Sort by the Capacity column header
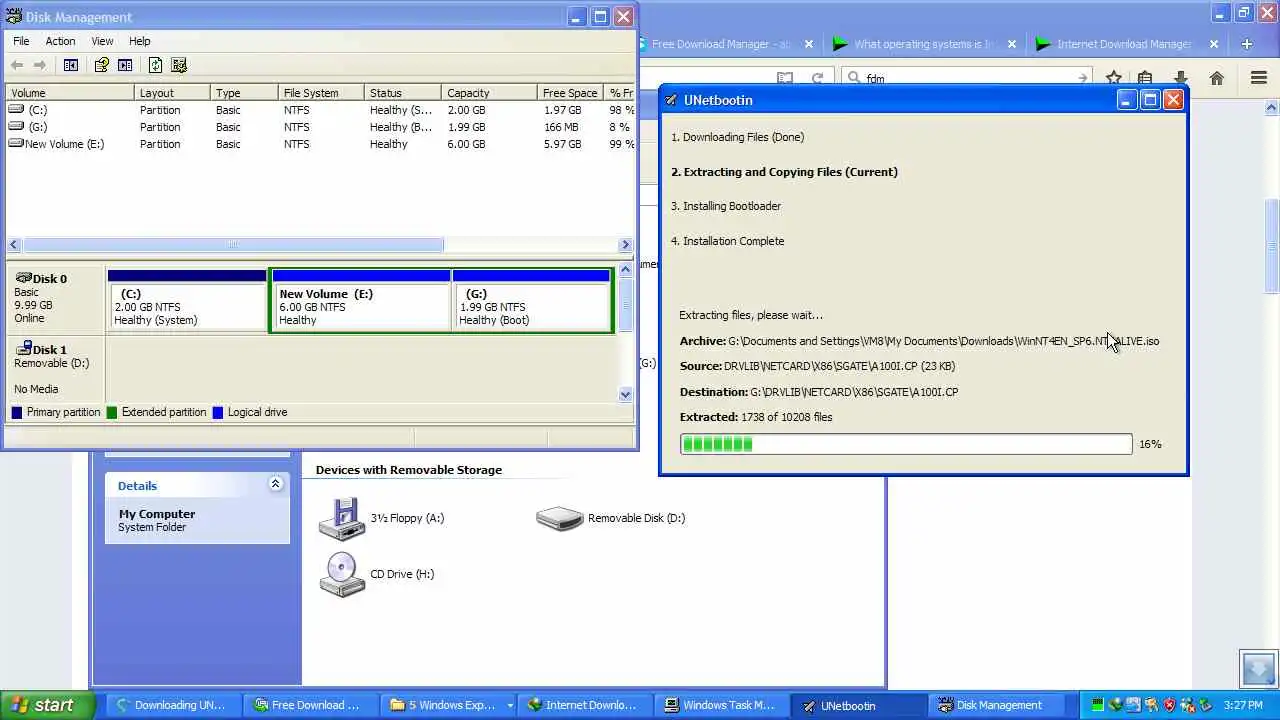The image size is (1280, 720). coord(489,93)
